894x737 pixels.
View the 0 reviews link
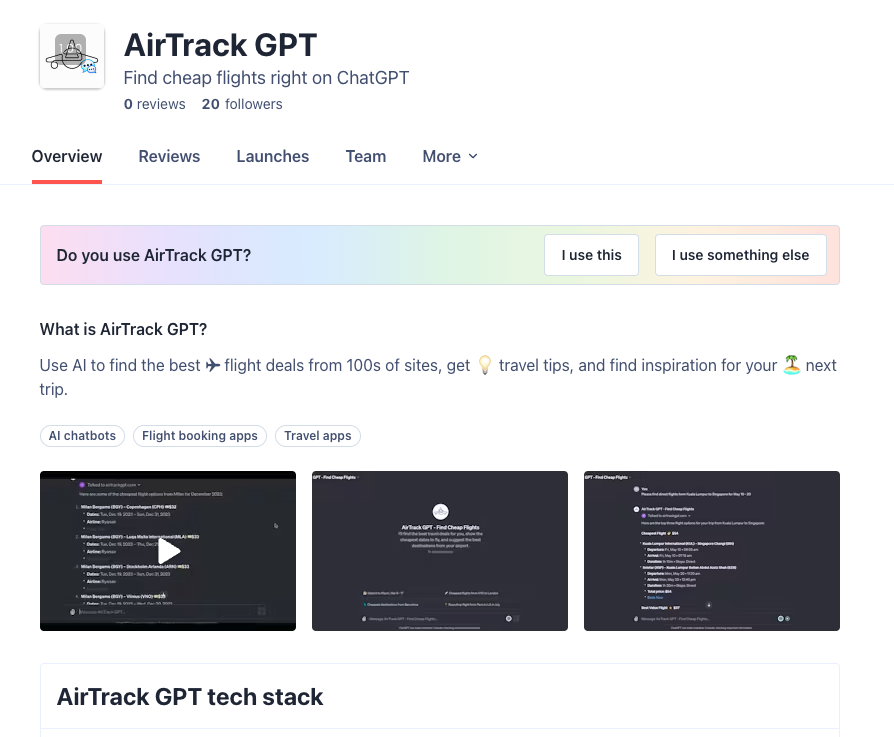(155, 104)
